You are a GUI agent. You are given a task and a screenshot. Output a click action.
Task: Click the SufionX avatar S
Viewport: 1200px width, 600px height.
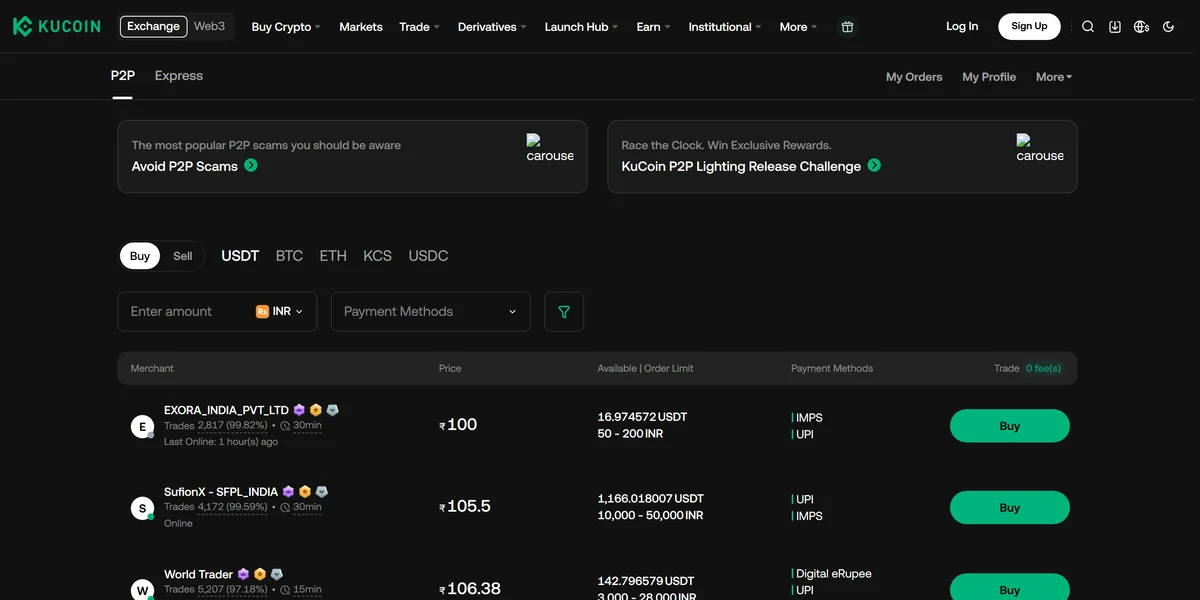coord(142,509)
